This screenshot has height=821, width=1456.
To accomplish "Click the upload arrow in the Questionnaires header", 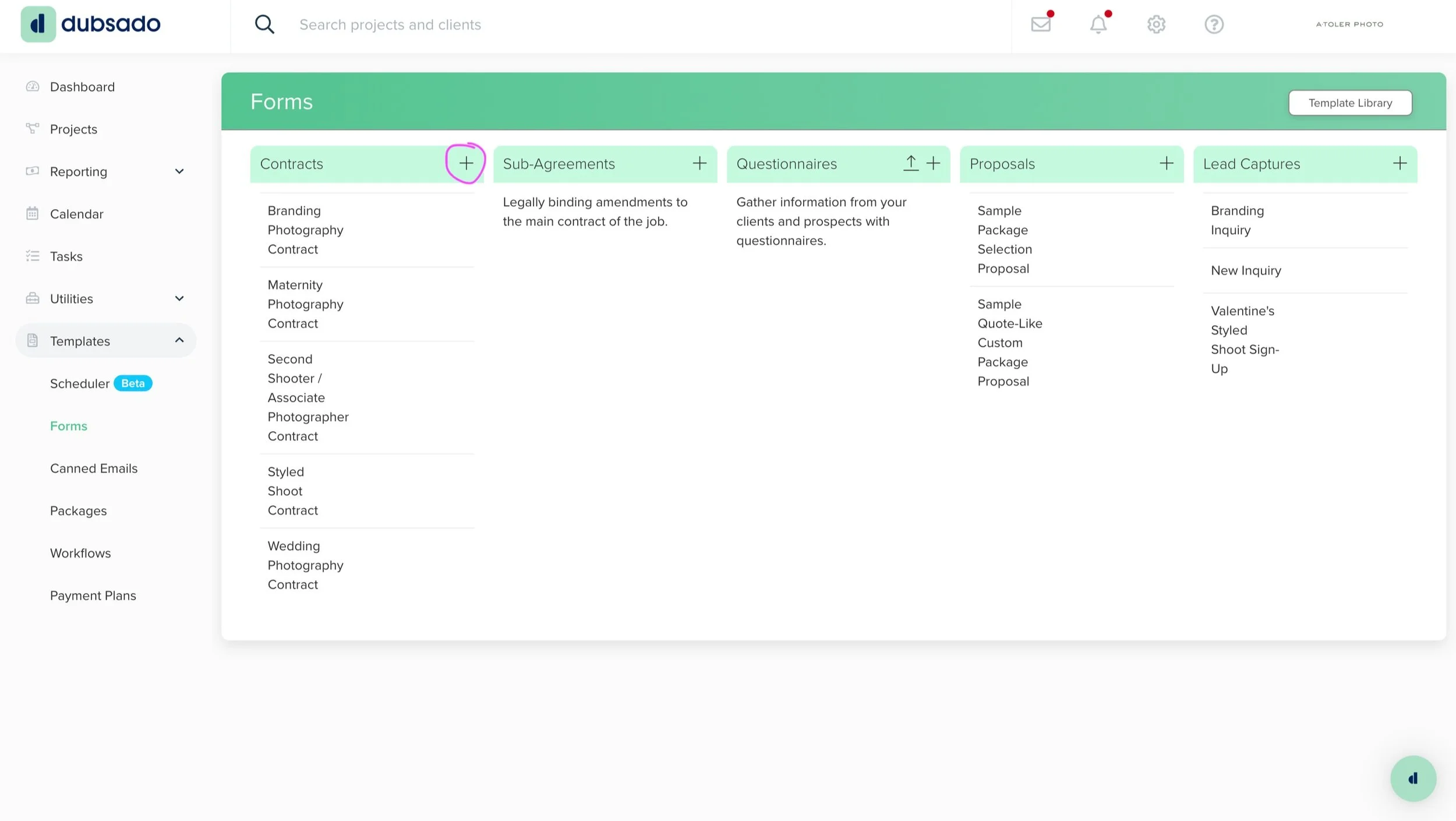I will tap(911, 164).
